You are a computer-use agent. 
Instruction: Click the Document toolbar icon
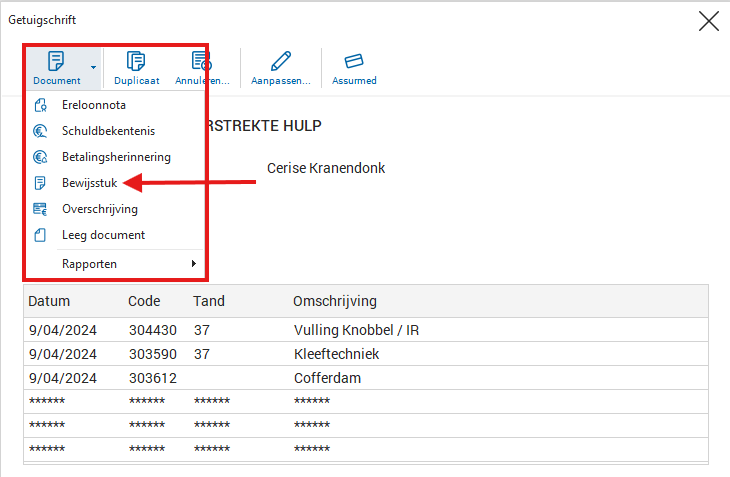[x=56, y=61]
